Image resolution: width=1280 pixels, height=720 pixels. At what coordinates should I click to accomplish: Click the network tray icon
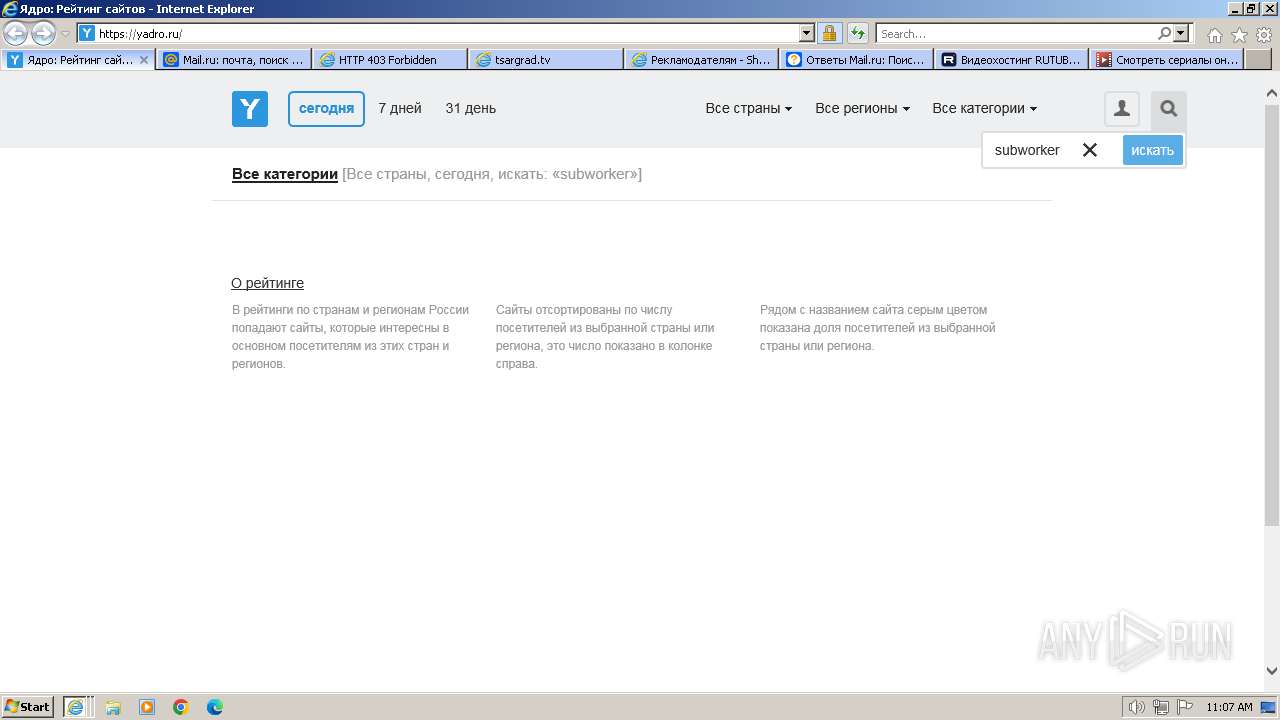1161,707
